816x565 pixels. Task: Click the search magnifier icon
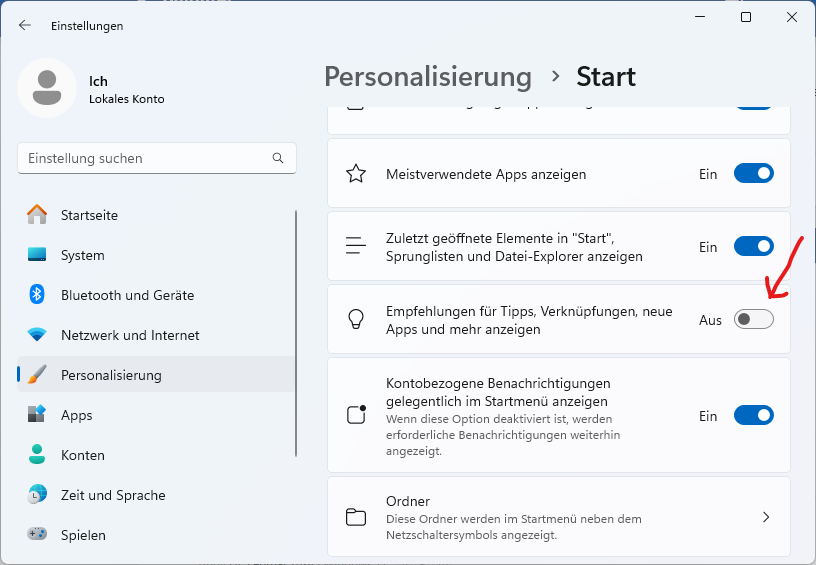(x=278, y=158)
